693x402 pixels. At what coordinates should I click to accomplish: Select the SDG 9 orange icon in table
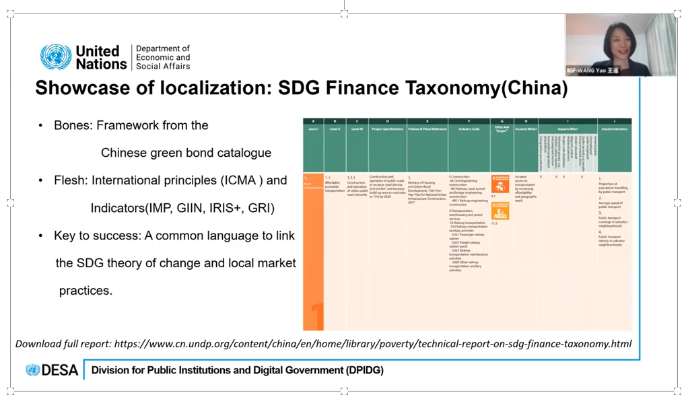coord(500,184)
